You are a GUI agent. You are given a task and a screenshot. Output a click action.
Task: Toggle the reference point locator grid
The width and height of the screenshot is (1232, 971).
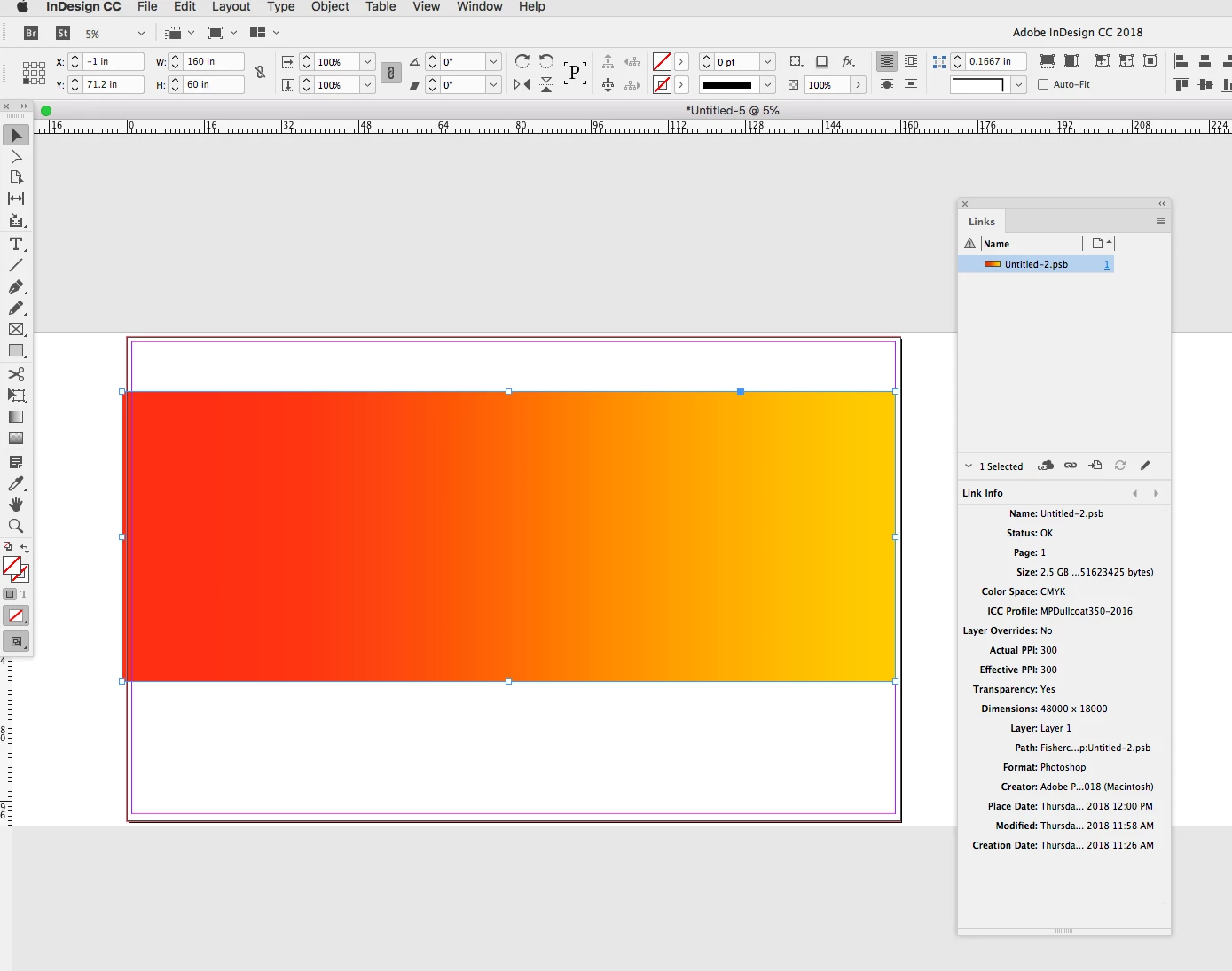[x=34, y=73]
